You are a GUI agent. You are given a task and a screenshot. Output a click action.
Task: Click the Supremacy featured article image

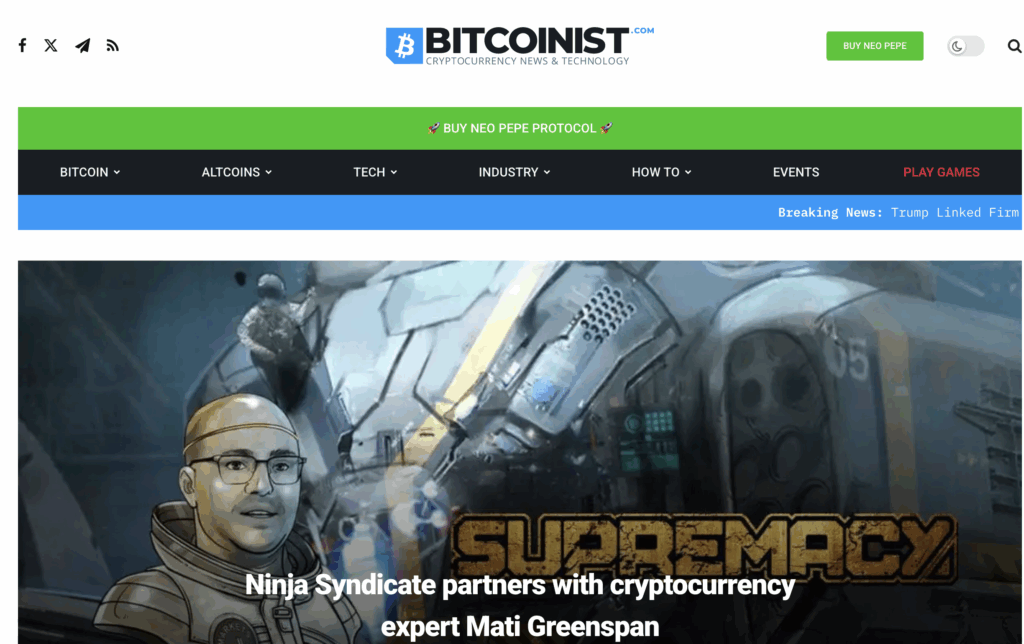(x=520, y=452)
